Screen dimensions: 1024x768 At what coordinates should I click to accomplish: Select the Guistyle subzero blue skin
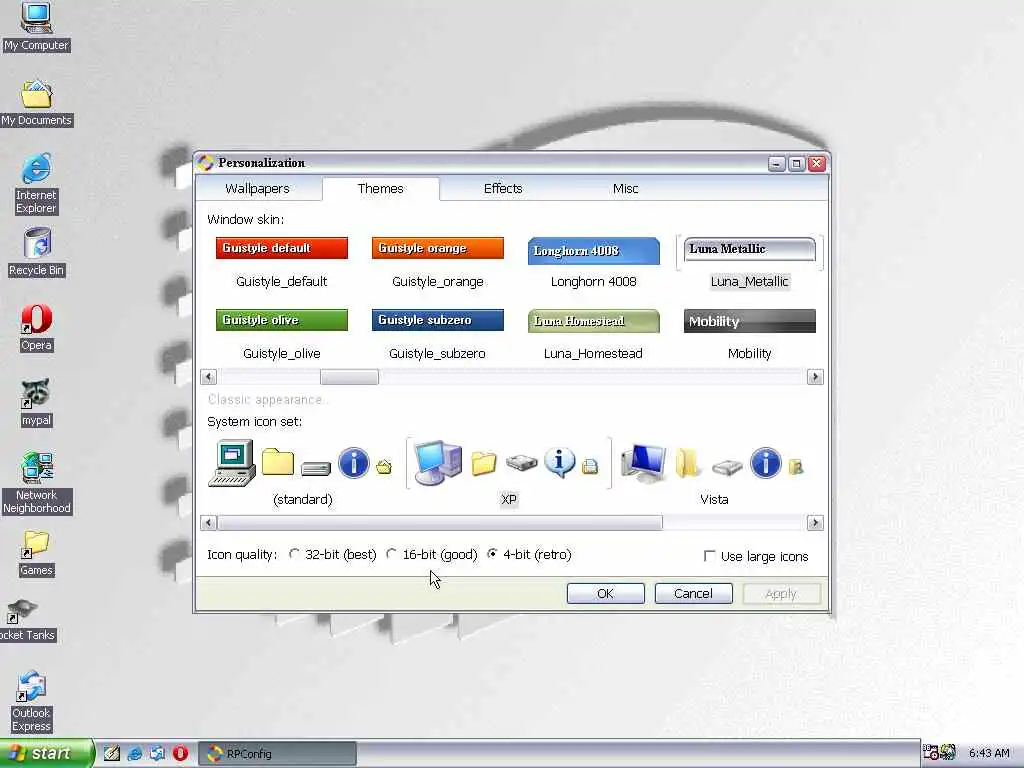pyautogui.click(x=438, y=320)
